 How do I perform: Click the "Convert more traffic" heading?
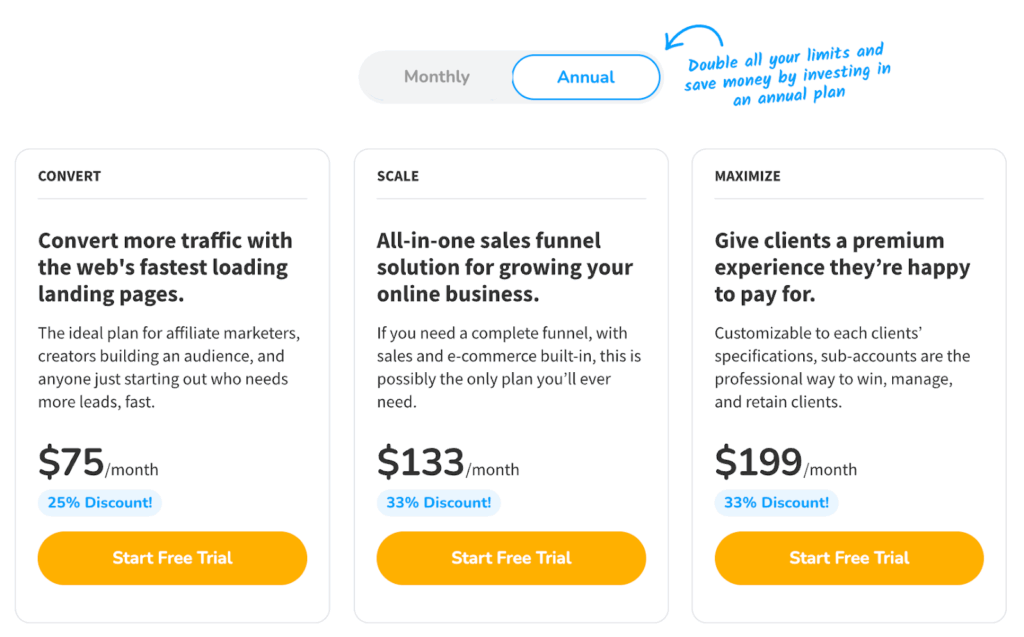165,267
